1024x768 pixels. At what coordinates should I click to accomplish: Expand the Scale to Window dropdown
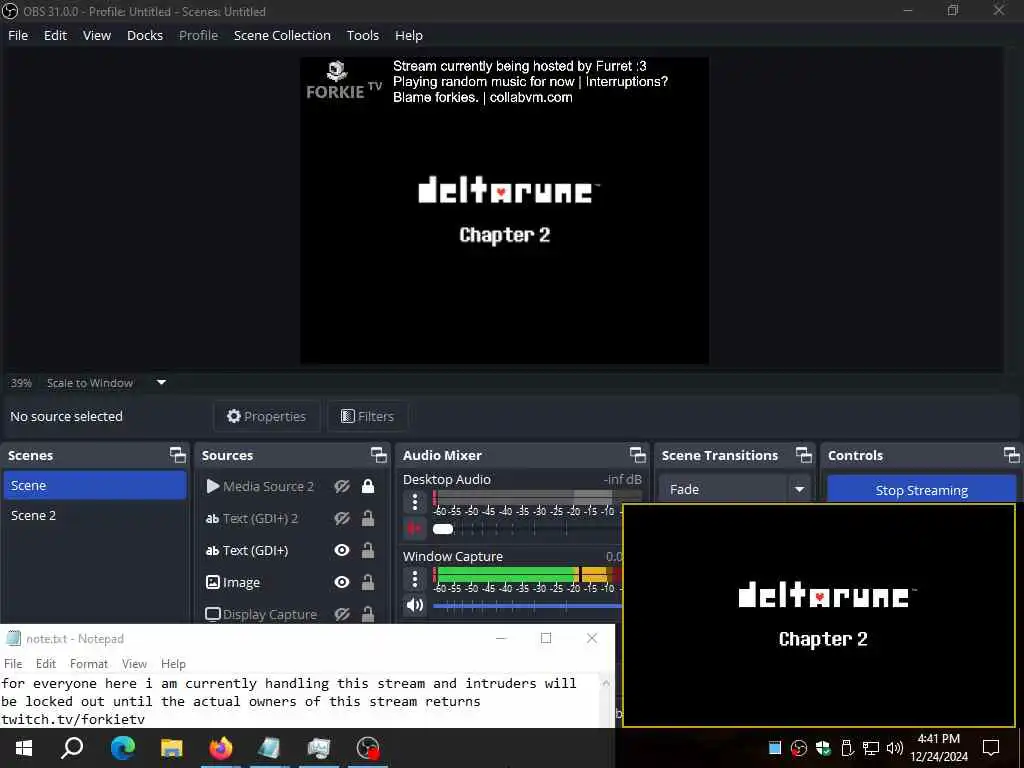coord(161,383)
